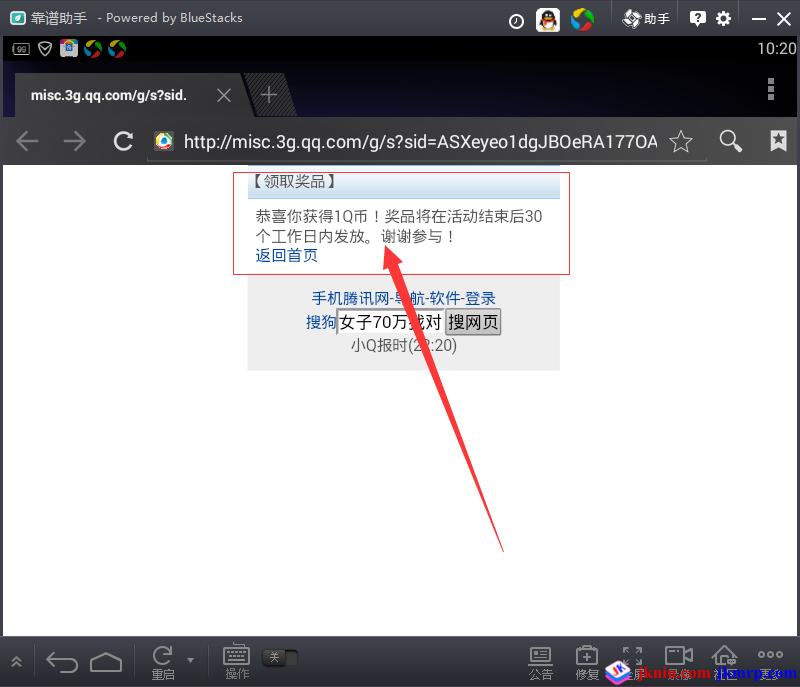Click the help question mark icon
This screenshot has height=687, width=800.
pos(698,19)
